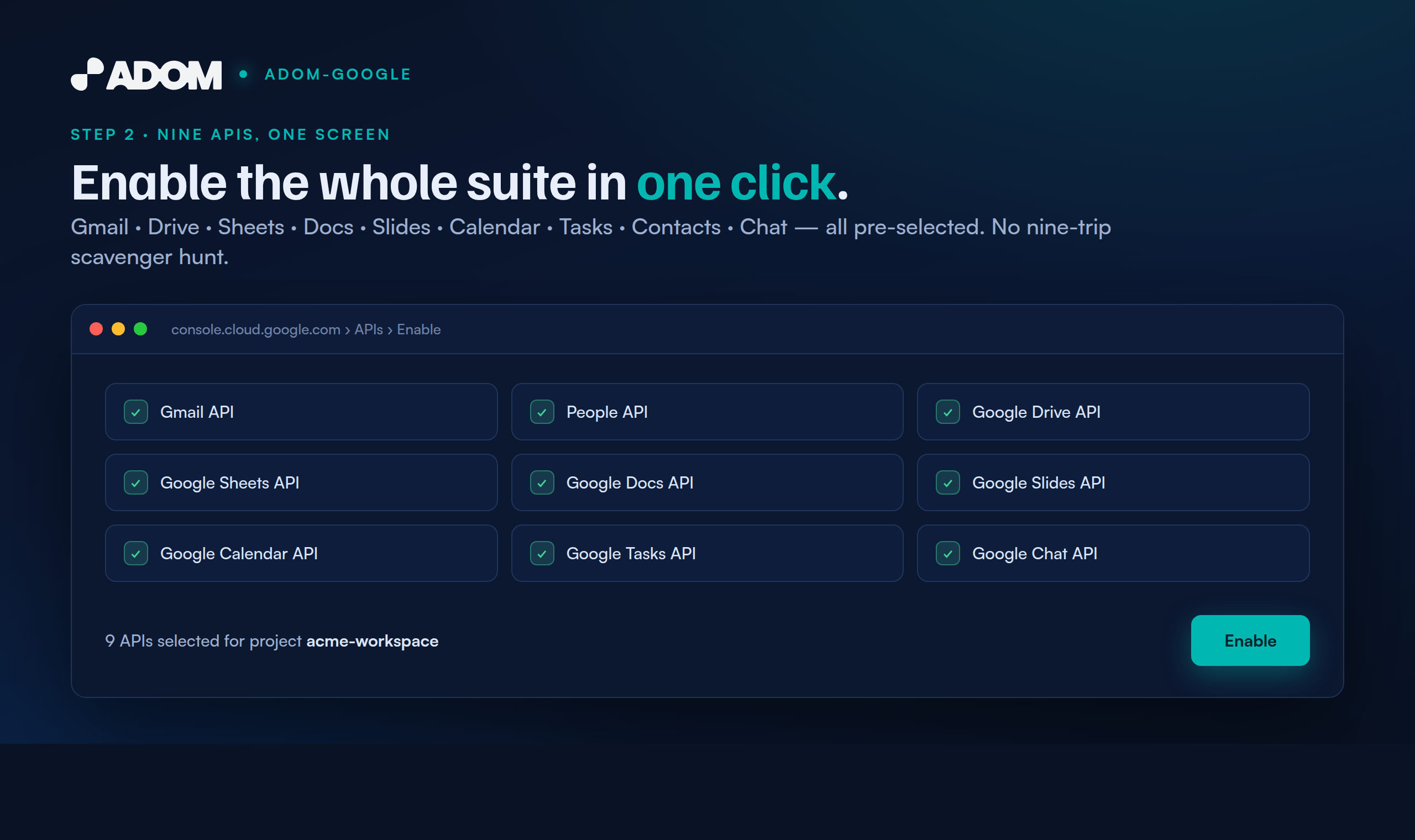1415x840 pixels.
Task: Click the APIs breadcrumb segment
Action: (x=369, y=329)
